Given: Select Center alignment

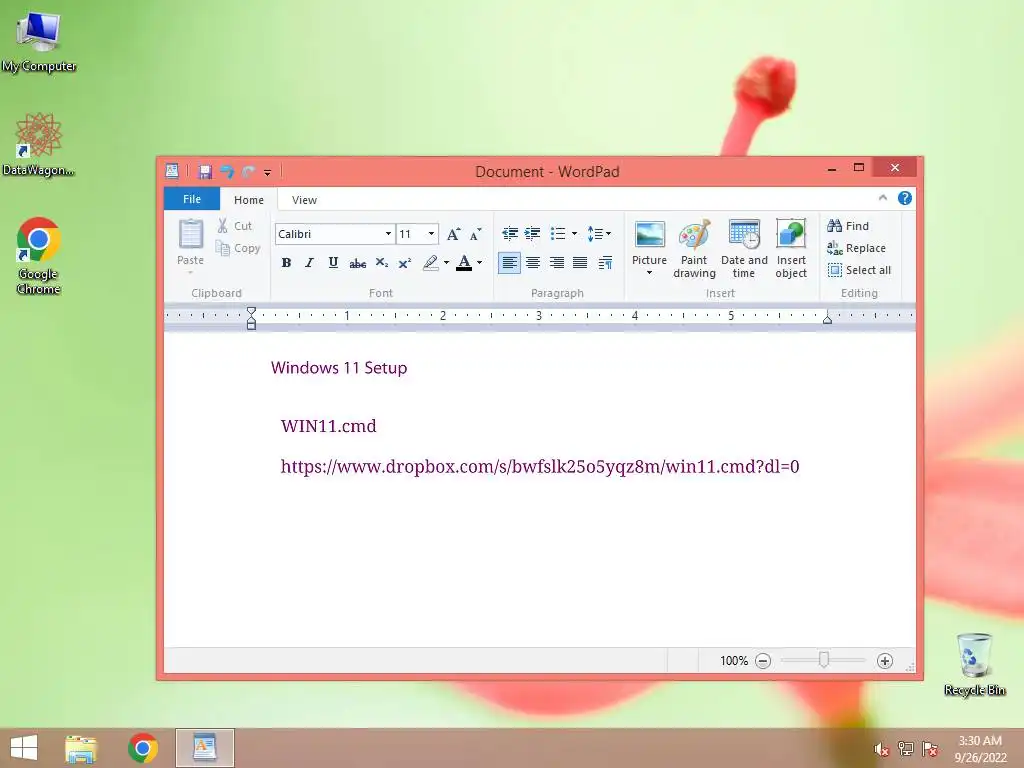Looking at the screenshot, I should (x=533, y=263).
